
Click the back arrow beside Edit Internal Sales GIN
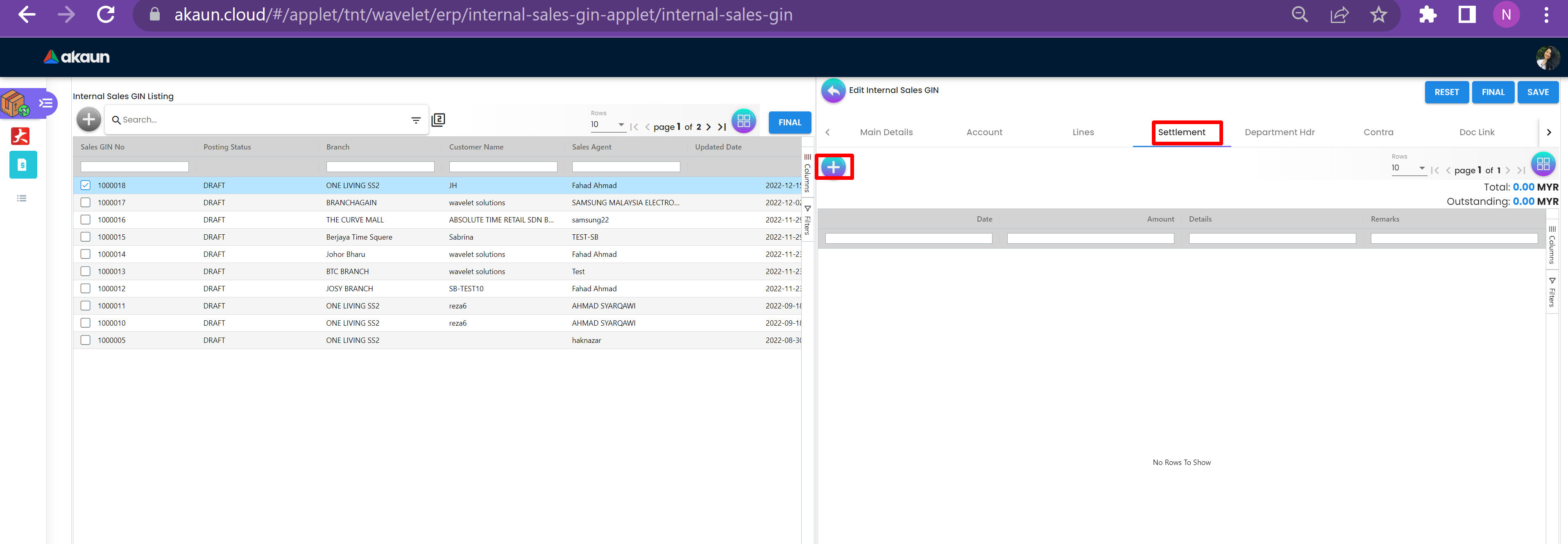pyautogui.click(x=833, y=91)
